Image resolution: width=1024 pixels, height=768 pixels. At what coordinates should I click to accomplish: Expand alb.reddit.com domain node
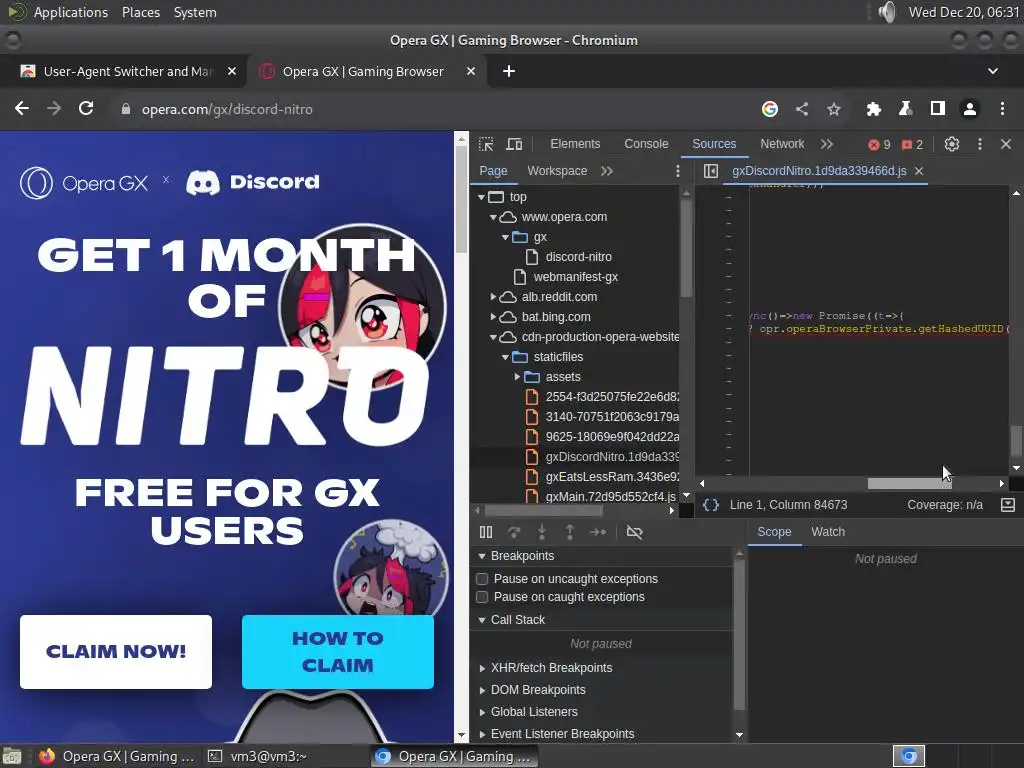tap(494, 297)
